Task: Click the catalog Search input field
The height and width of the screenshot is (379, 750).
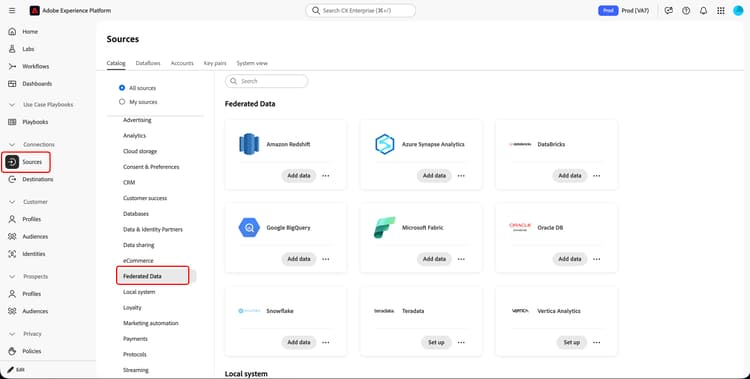Action: coord(266,81)
